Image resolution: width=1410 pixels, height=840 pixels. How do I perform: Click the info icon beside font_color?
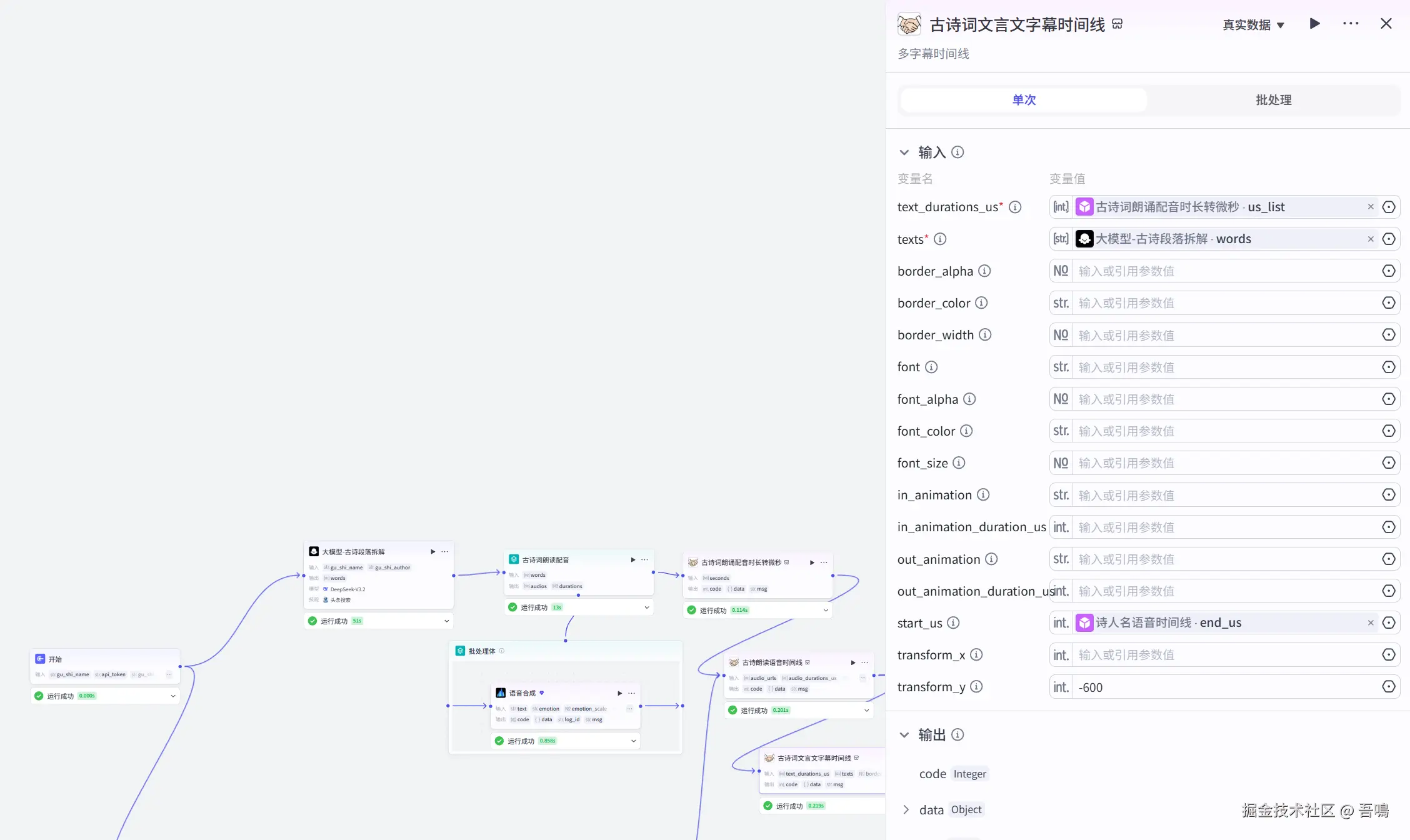pos(966,431)
